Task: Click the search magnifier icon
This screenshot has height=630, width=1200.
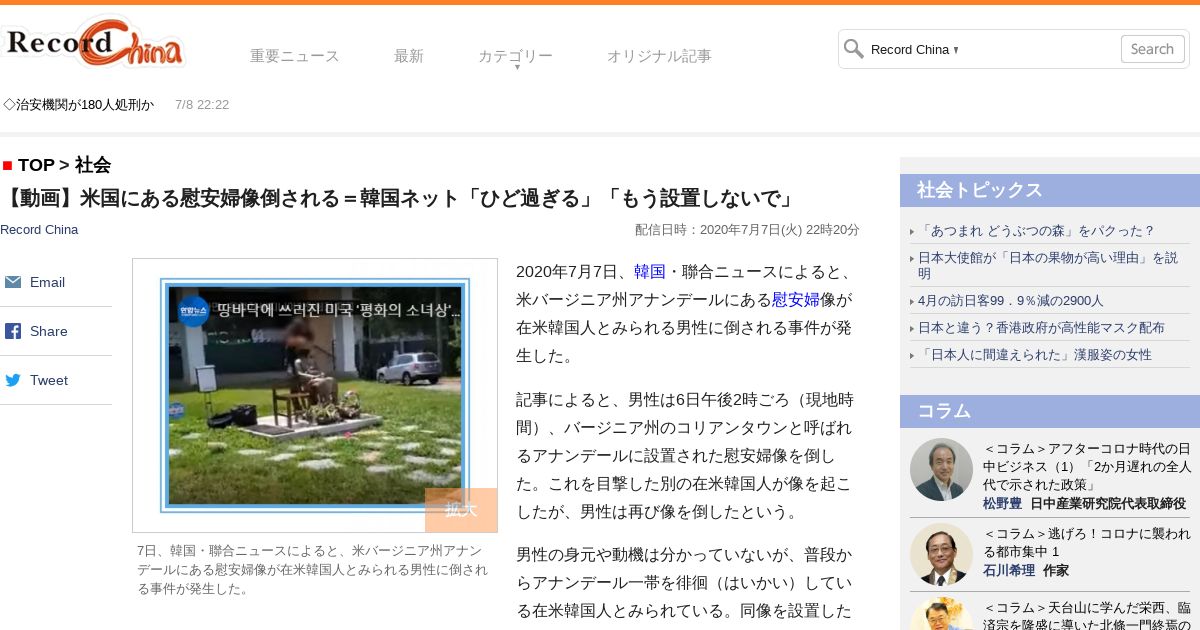Action: coord(853,49)
